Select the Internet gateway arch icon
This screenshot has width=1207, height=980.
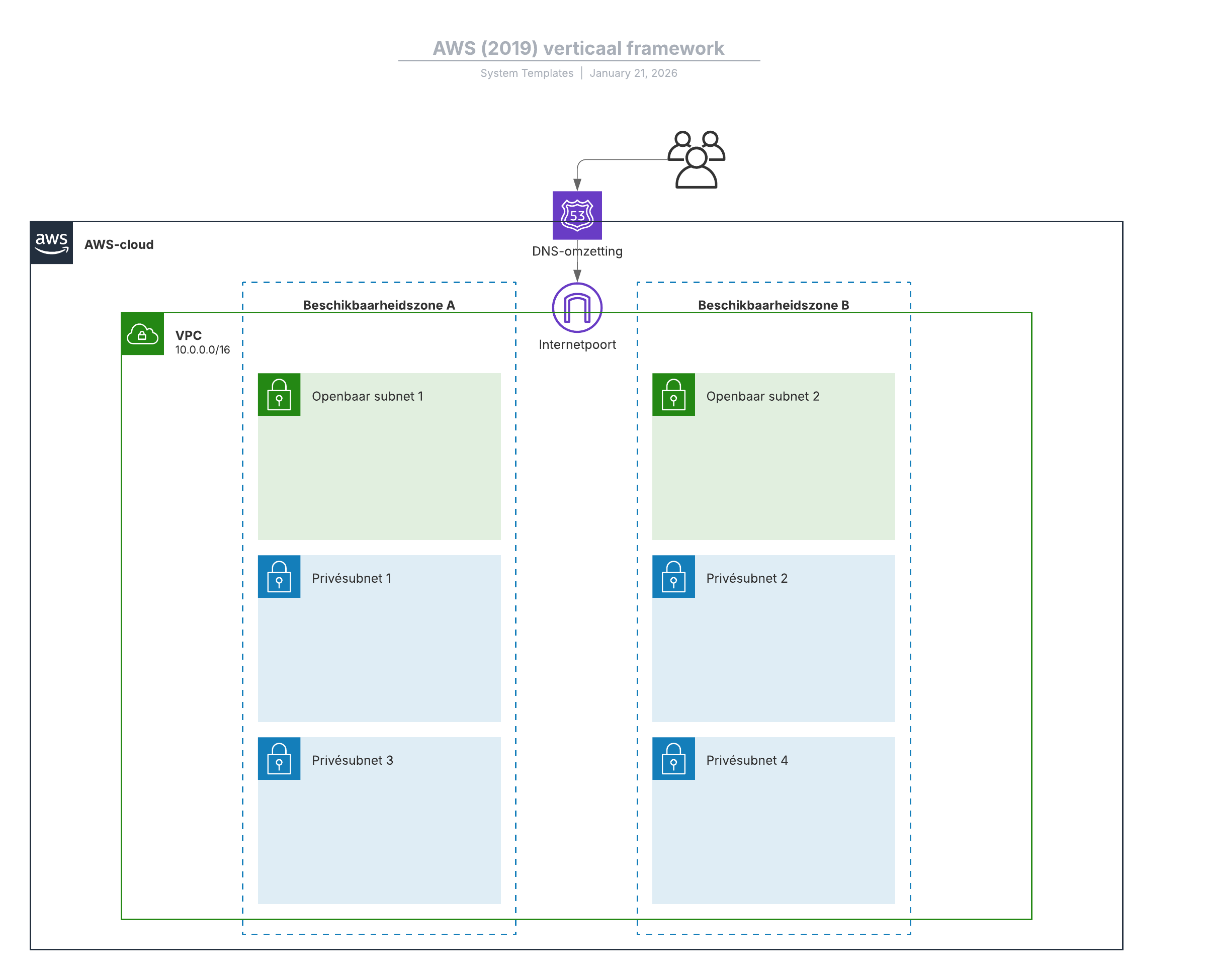point(577,308)
